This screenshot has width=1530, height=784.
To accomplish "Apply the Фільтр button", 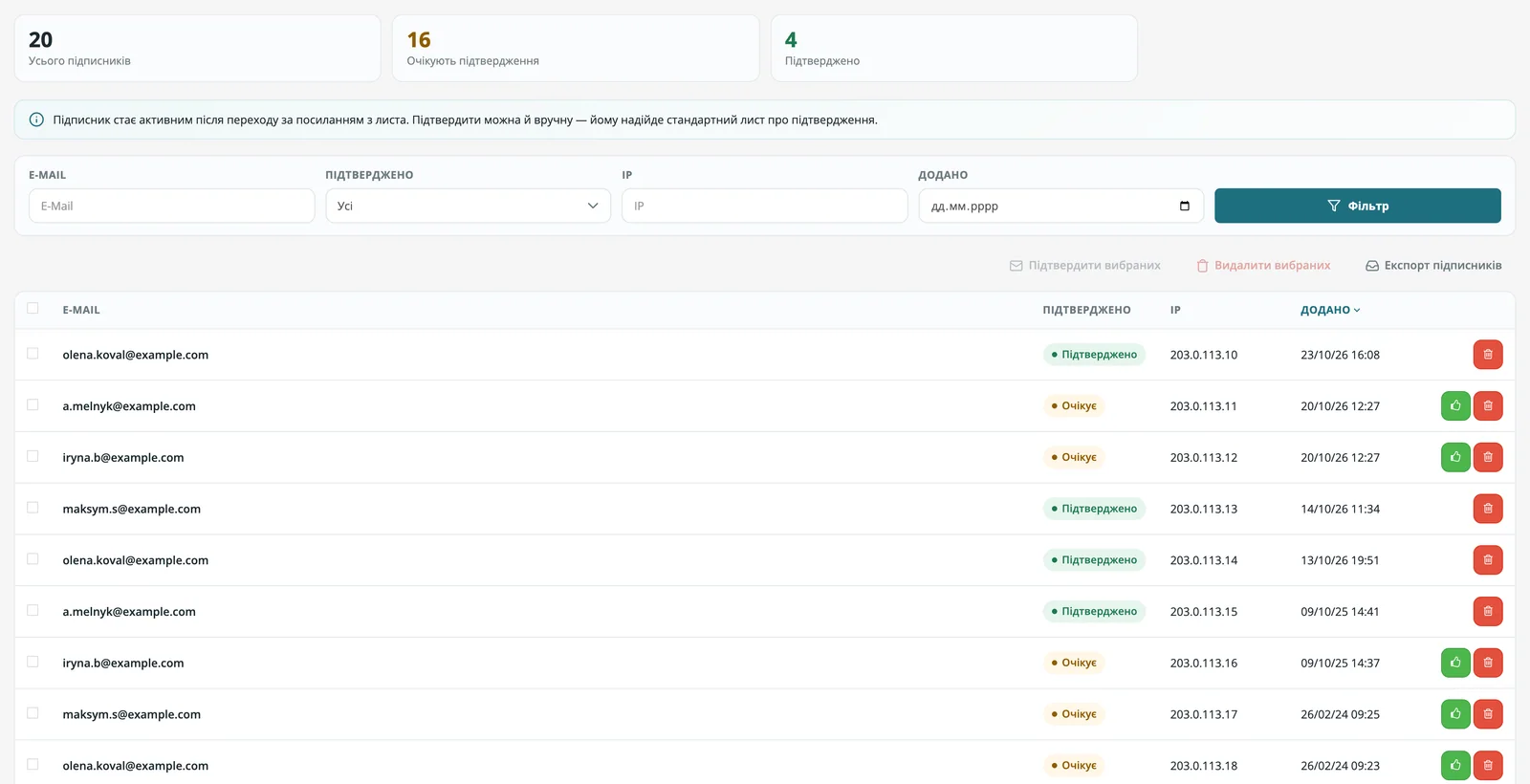I will coord(1358,207).
